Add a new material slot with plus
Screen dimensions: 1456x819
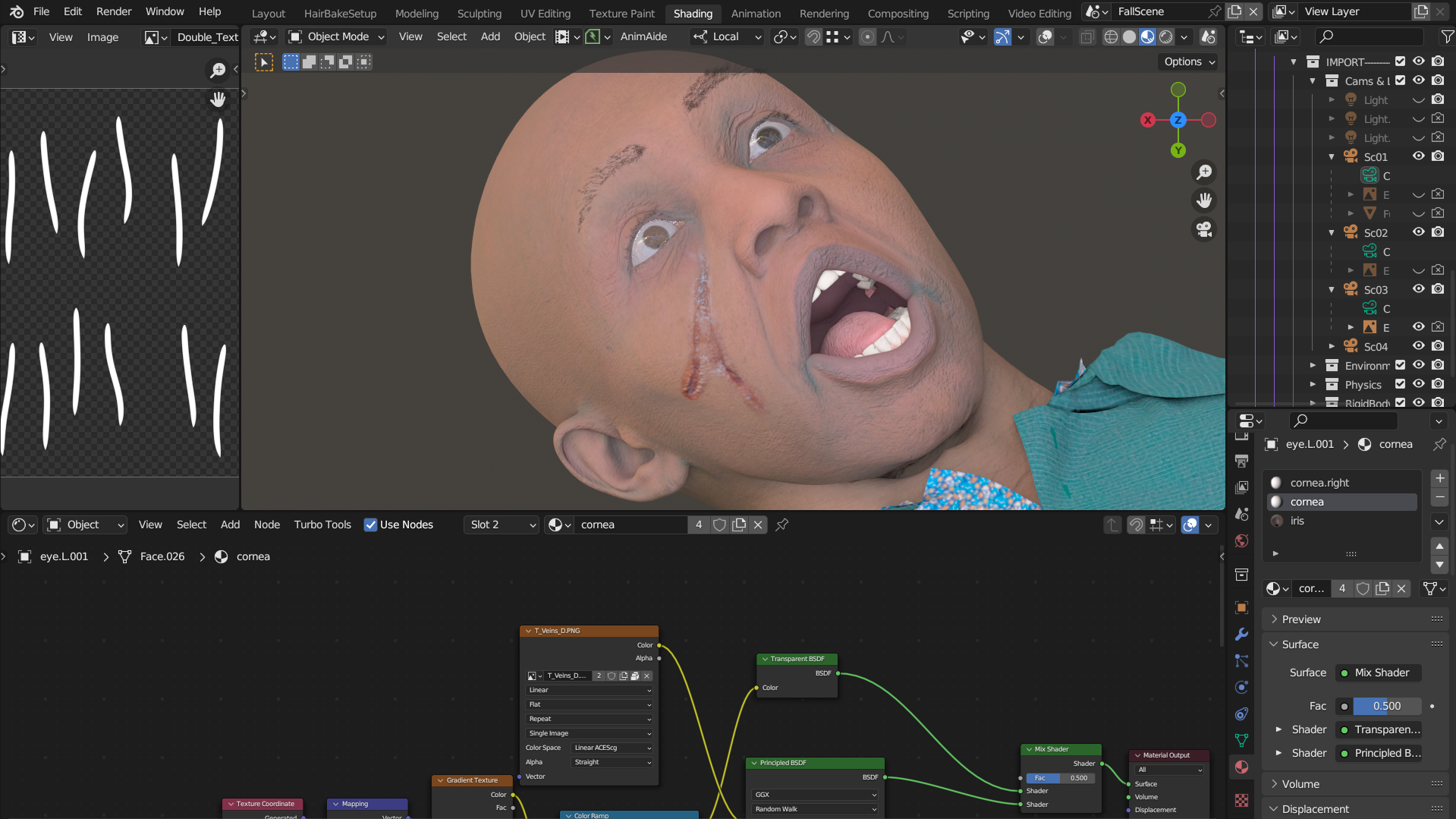1439,478
